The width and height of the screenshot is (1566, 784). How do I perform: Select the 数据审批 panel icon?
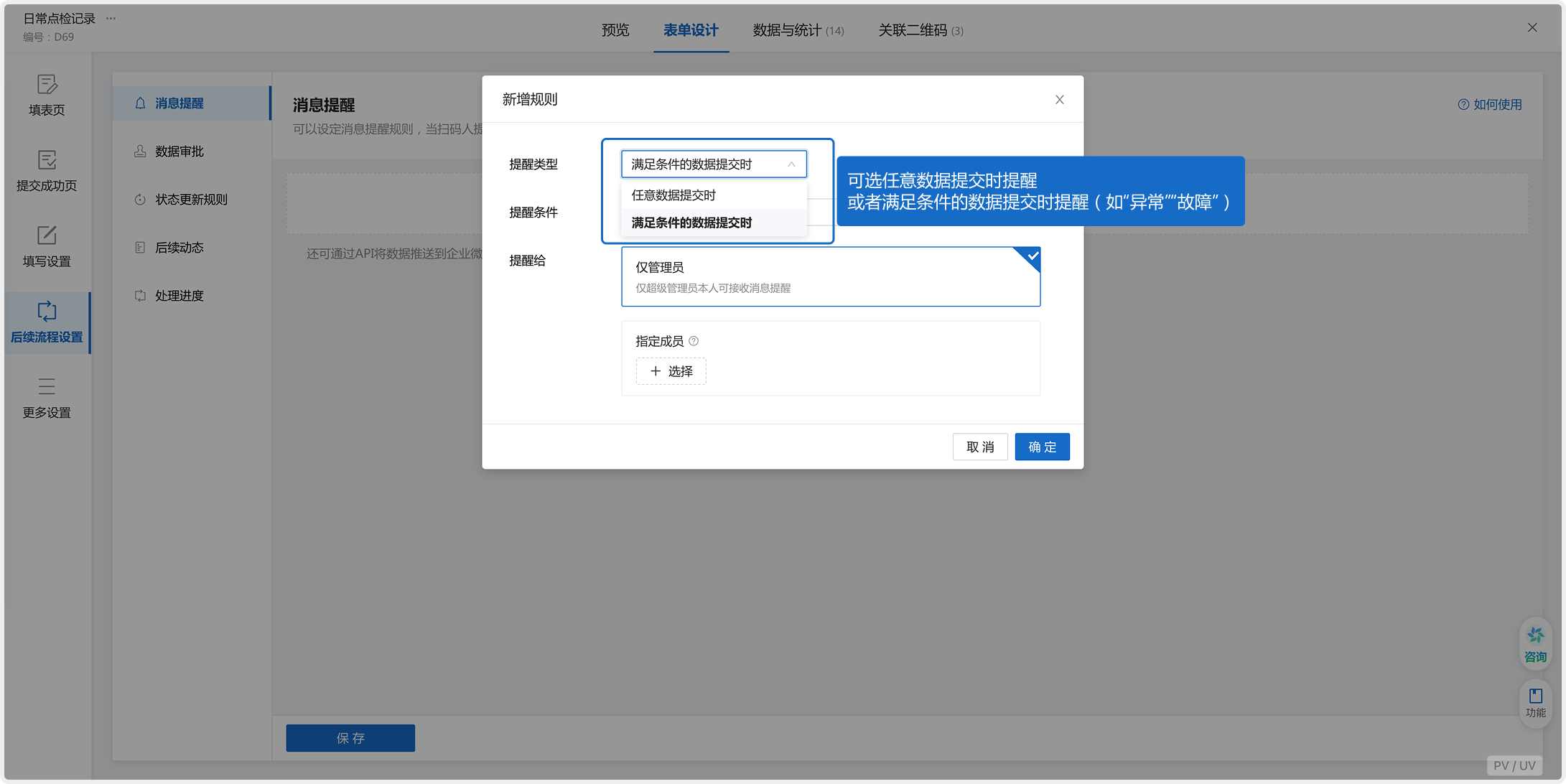tap(140, 151)
